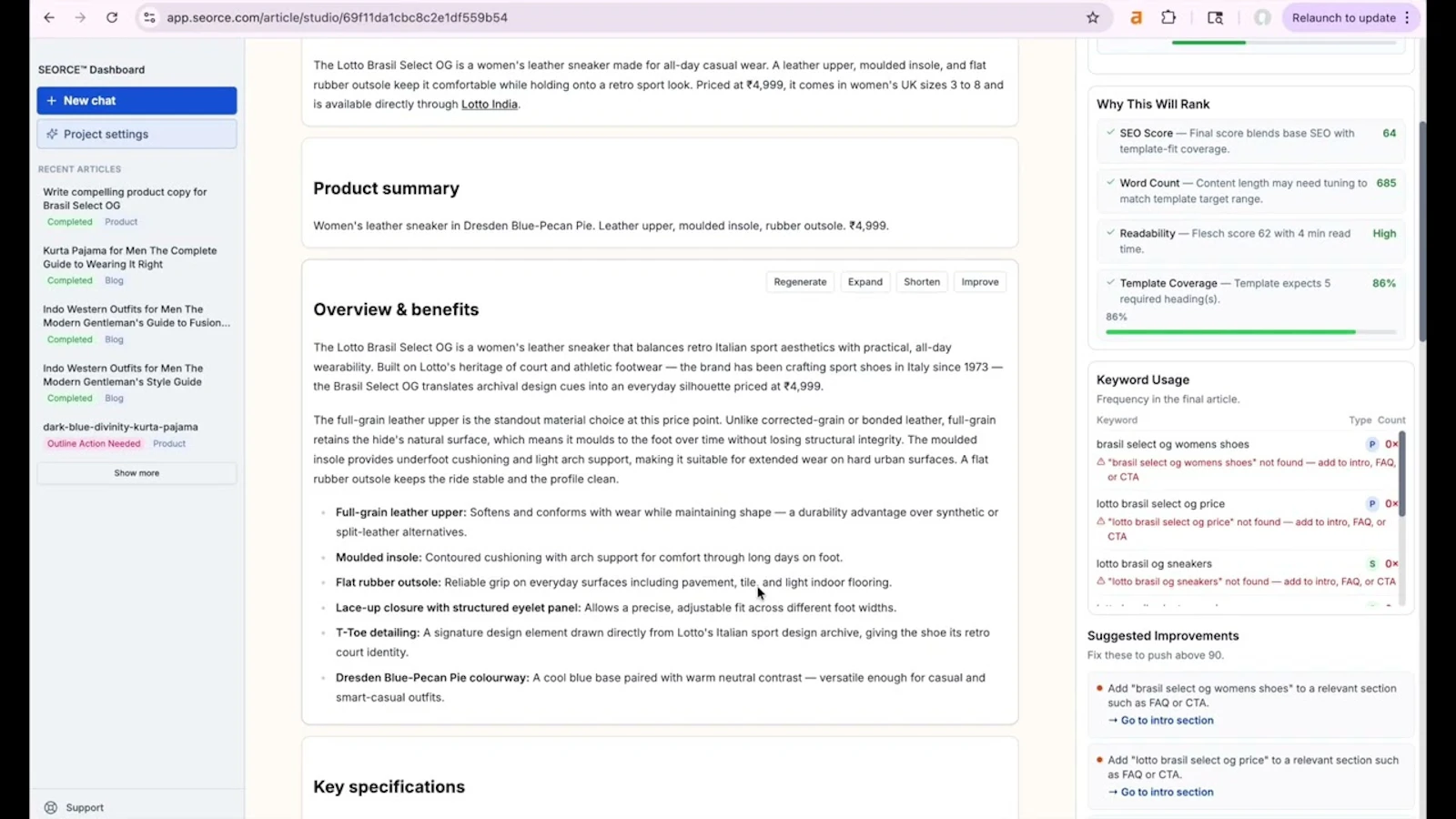Expand the Overview & benefits section text

pyautogui.click(x=865, y=282)
